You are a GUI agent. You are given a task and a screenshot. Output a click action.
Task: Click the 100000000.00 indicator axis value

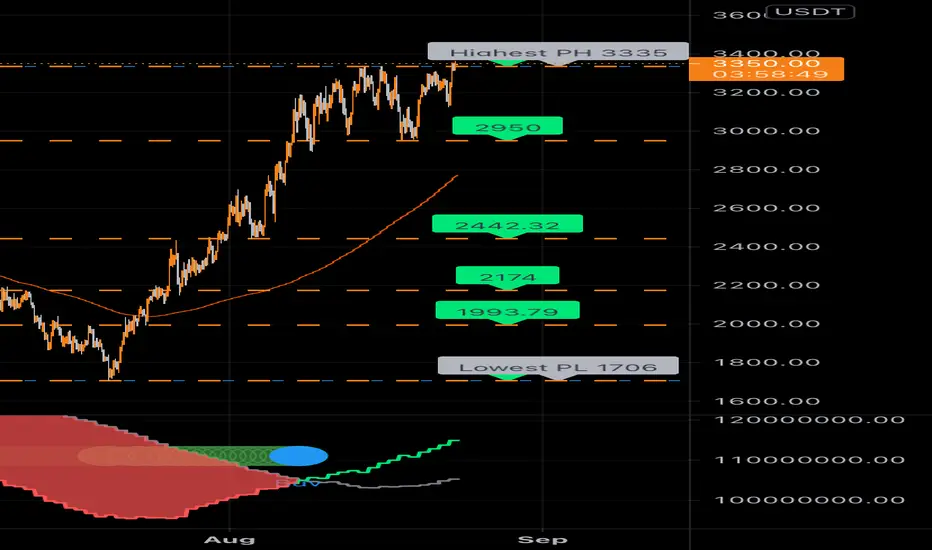tap(809, 500)
